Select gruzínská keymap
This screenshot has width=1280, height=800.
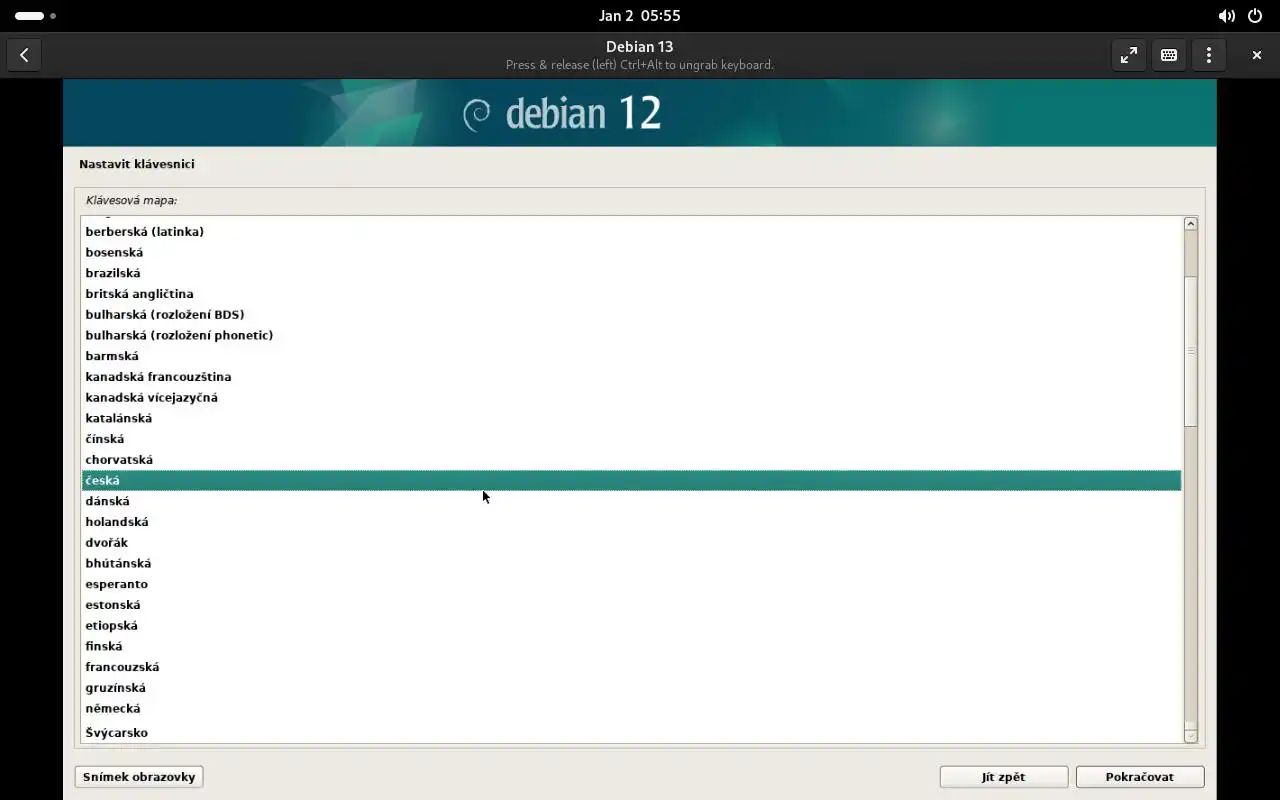[631, 688]
